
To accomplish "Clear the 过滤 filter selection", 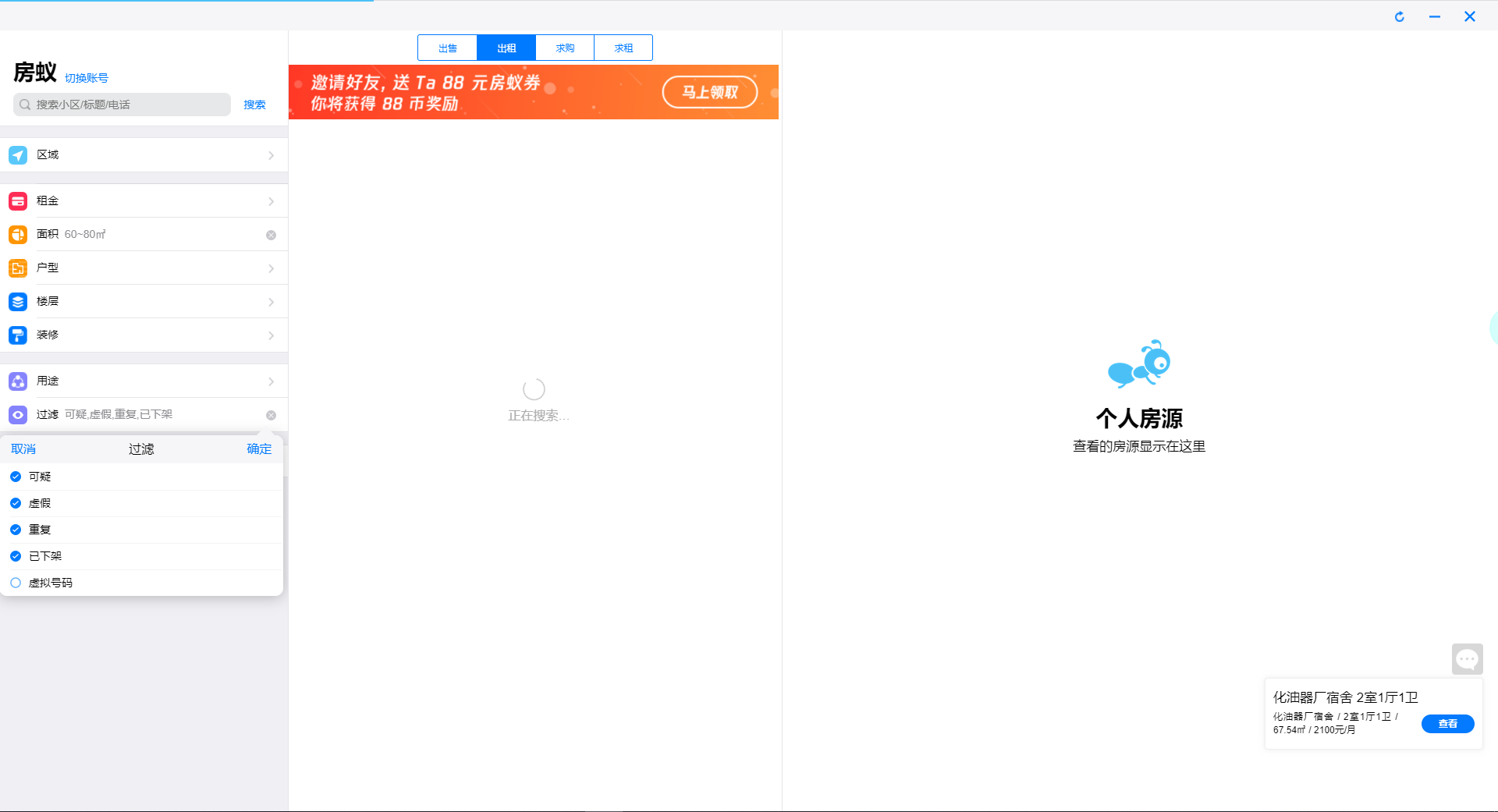I will 271,415.
